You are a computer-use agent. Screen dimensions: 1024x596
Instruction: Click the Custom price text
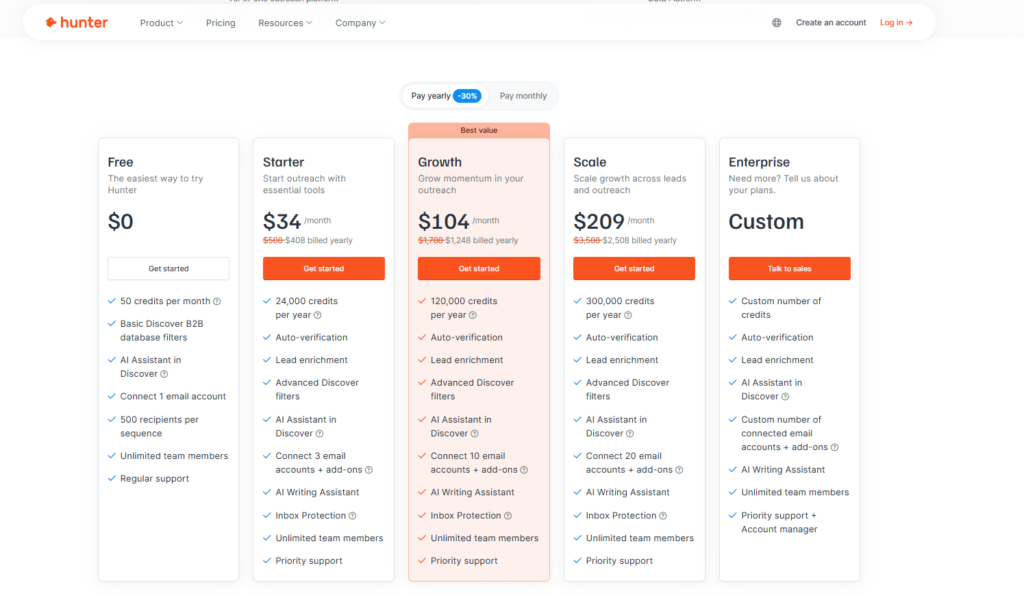coord(766,222)
